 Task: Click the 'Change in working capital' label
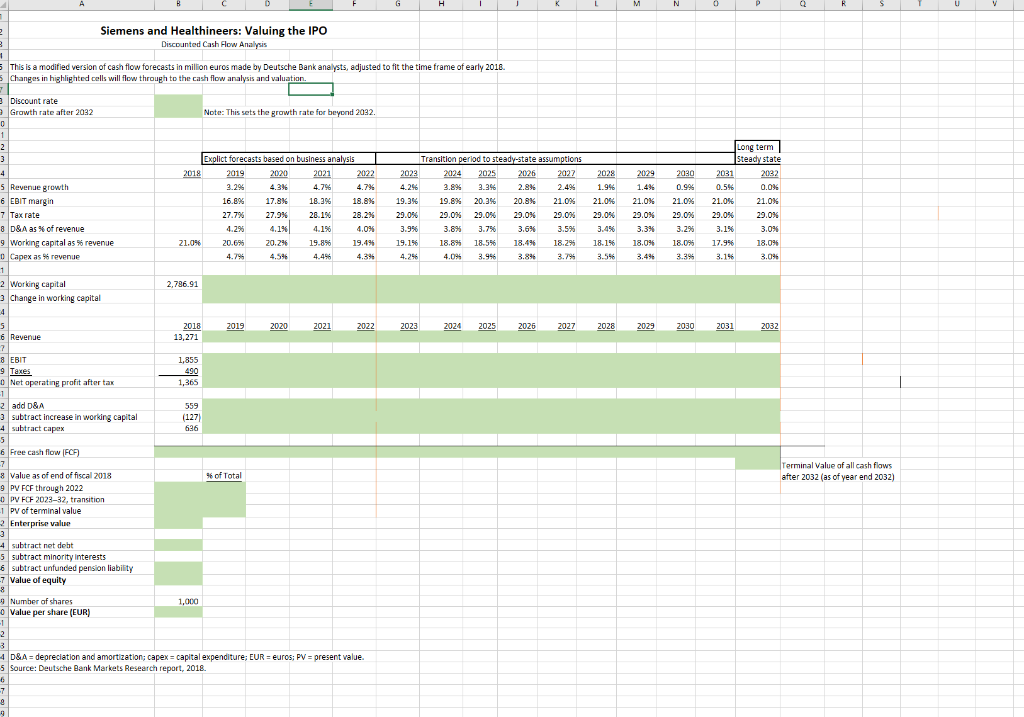click(x=56, y=298)
